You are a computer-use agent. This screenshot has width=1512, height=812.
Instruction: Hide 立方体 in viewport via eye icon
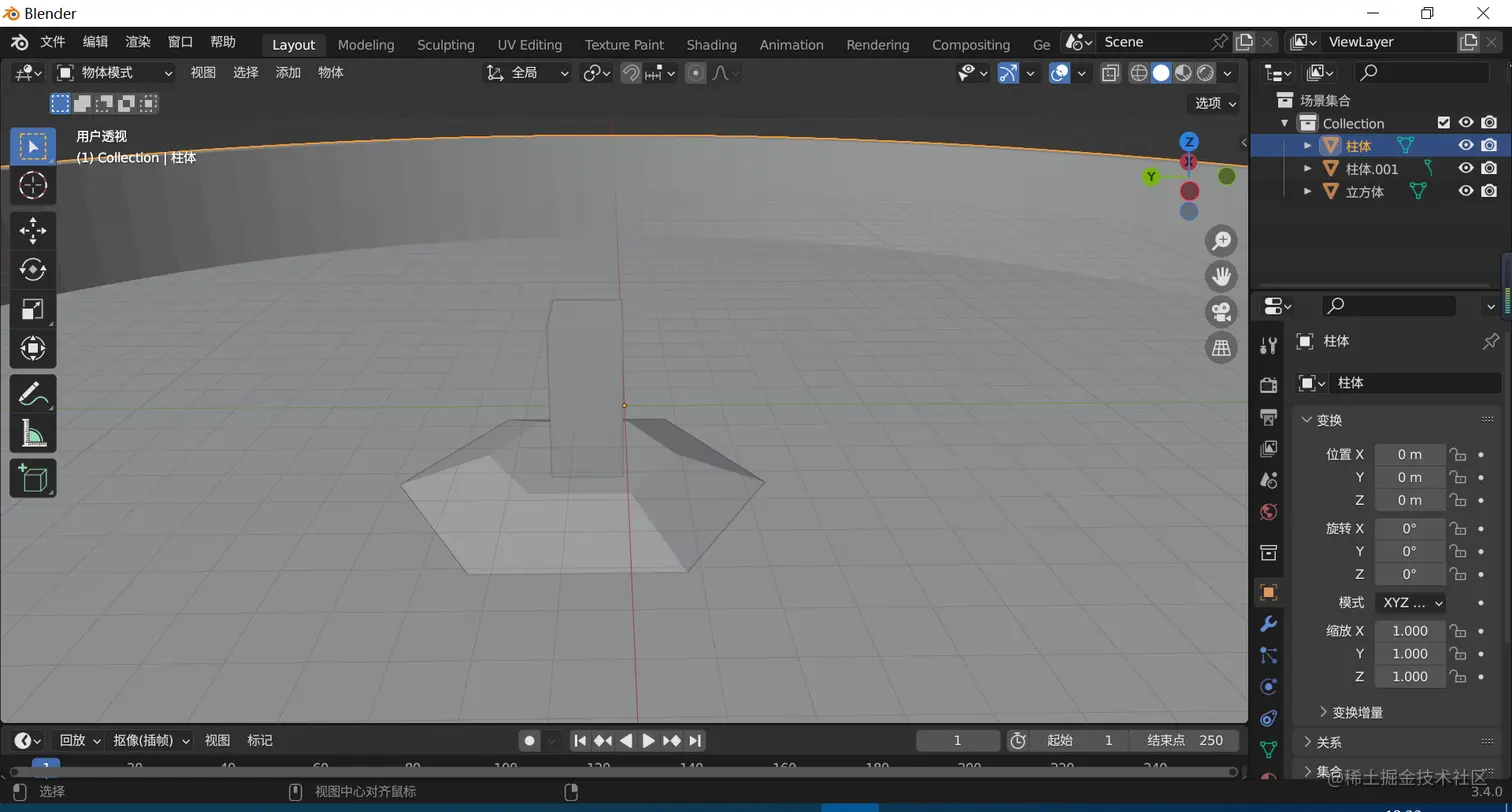point(1466,191)
